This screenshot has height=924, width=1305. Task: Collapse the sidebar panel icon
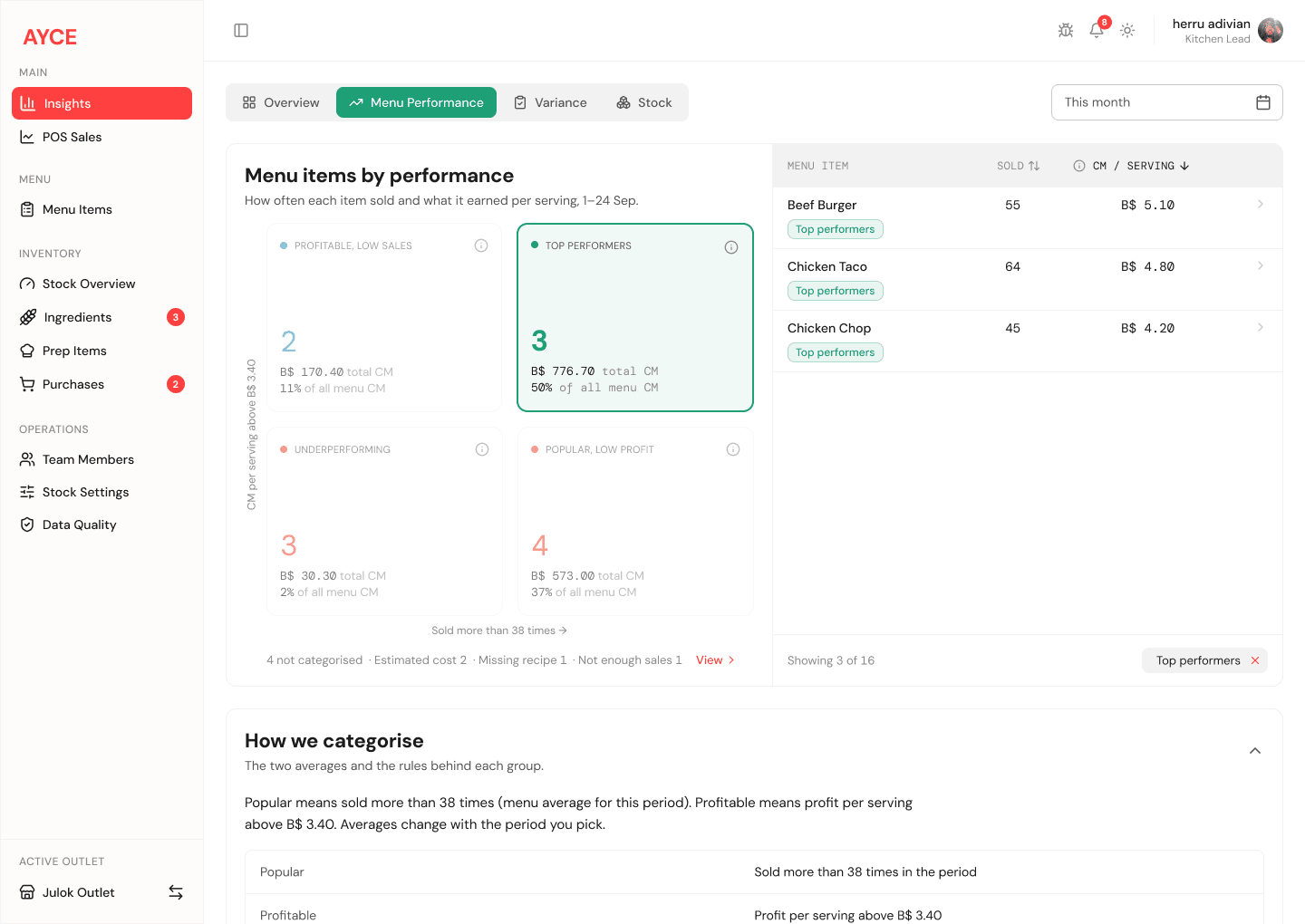241,31
